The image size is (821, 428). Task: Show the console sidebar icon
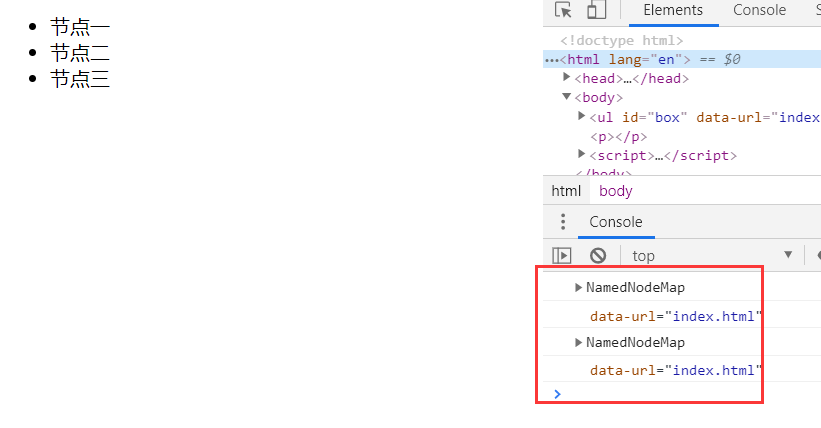click(x=561, y=256)
